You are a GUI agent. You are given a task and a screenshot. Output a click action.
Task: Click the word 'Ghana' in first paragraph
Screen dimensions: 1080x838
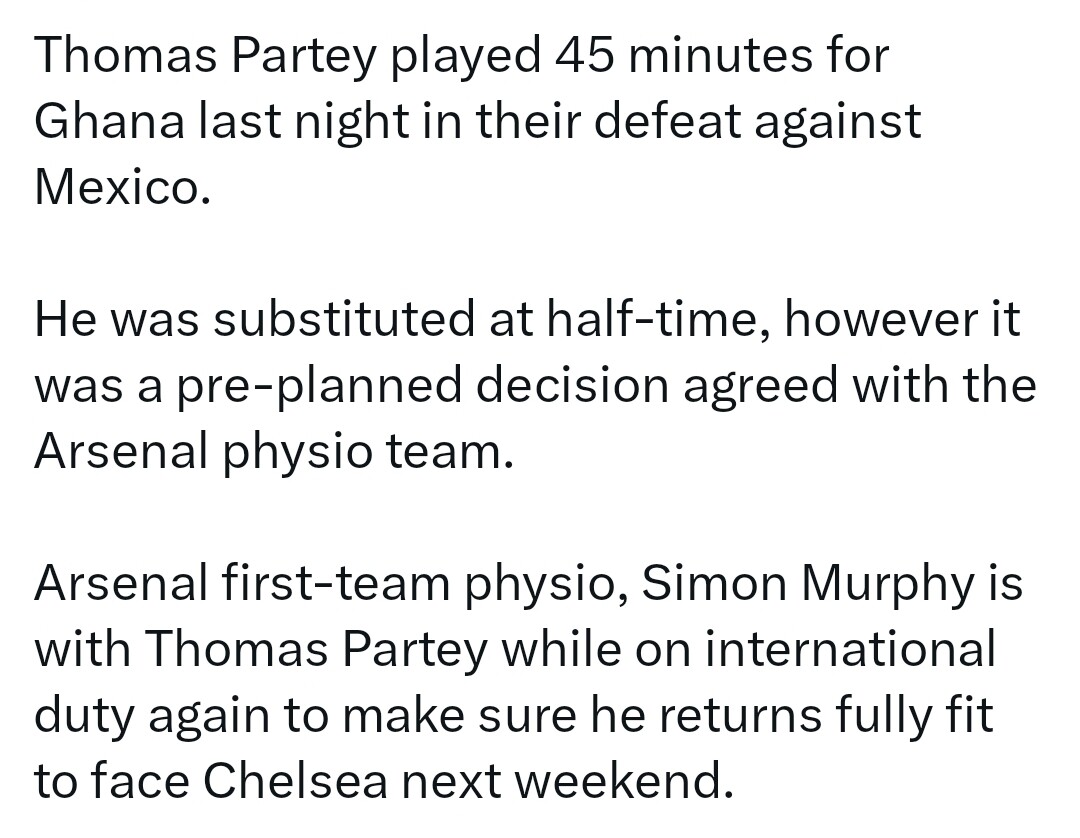pos(110,121)
